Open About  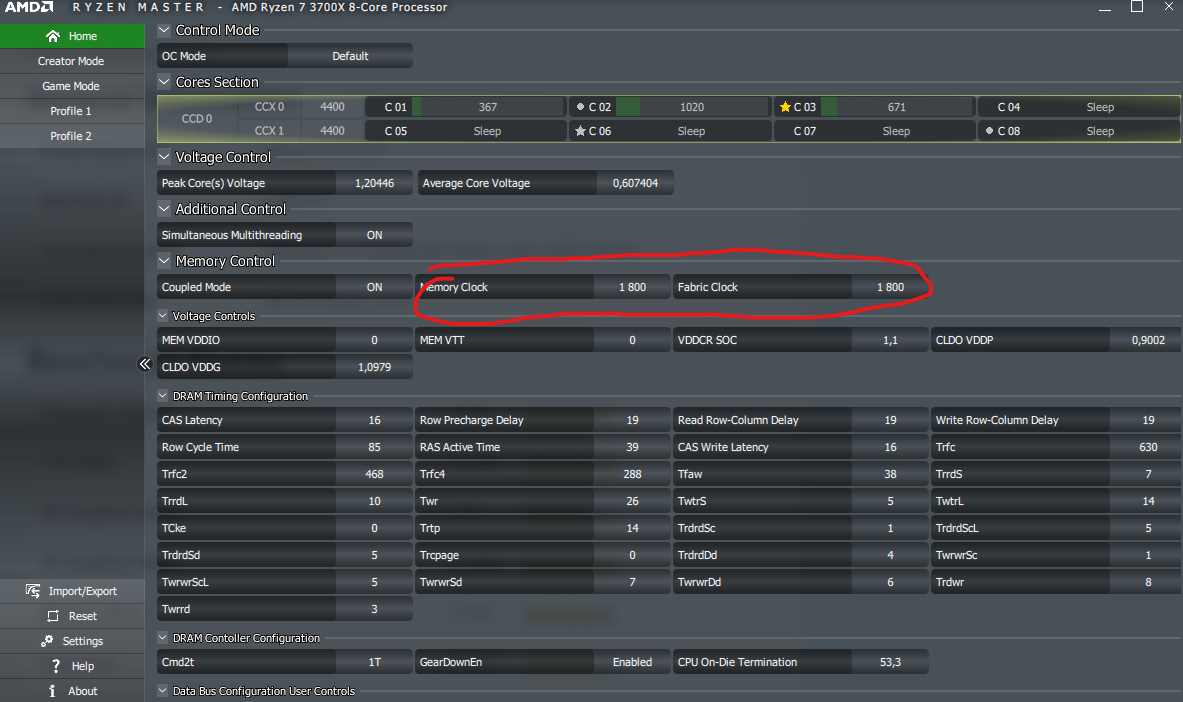click(x=72, y=691)
